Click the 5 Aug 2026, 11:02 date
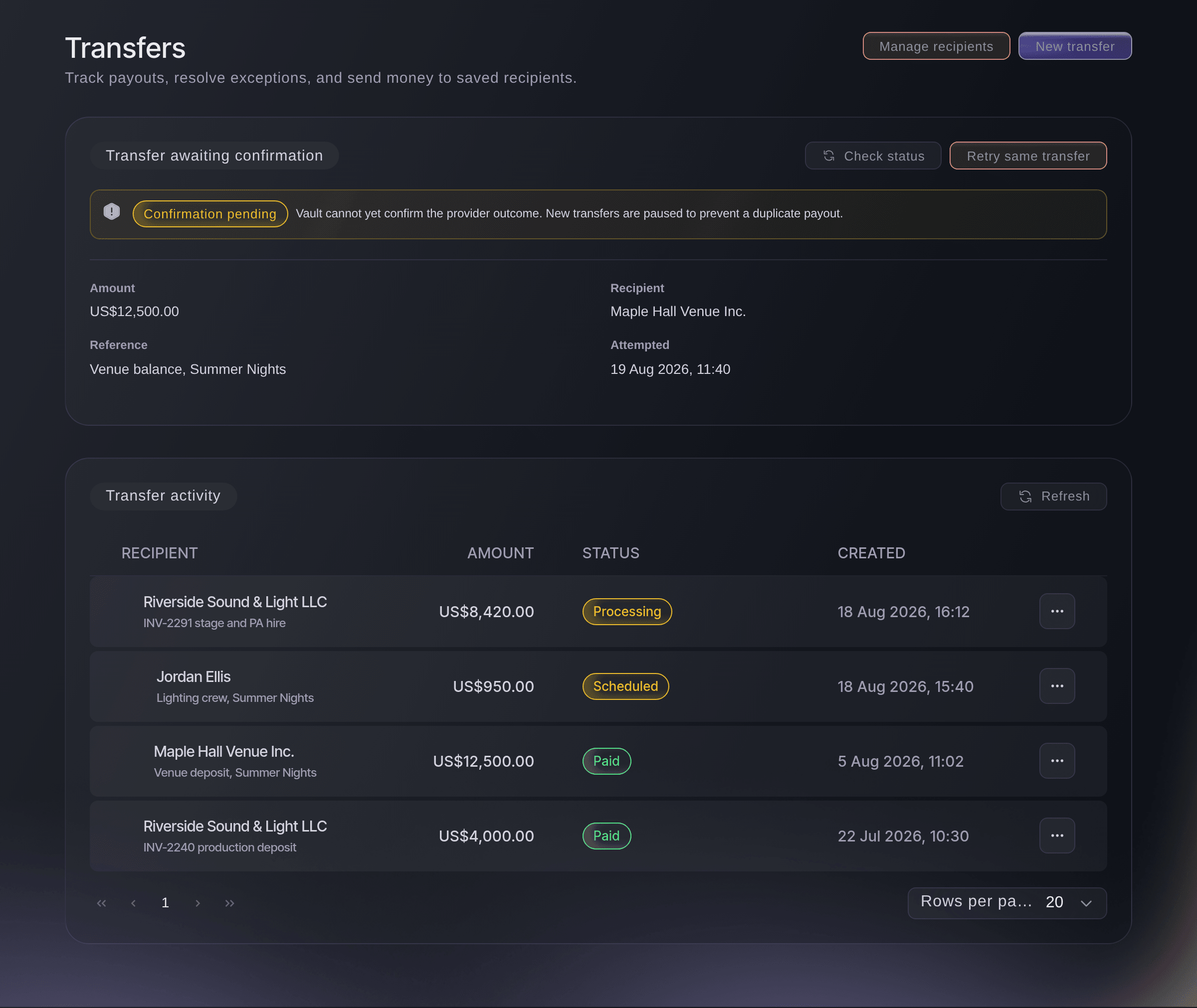The width and height of the screenshot is (1197, 1008). [900, 762]
